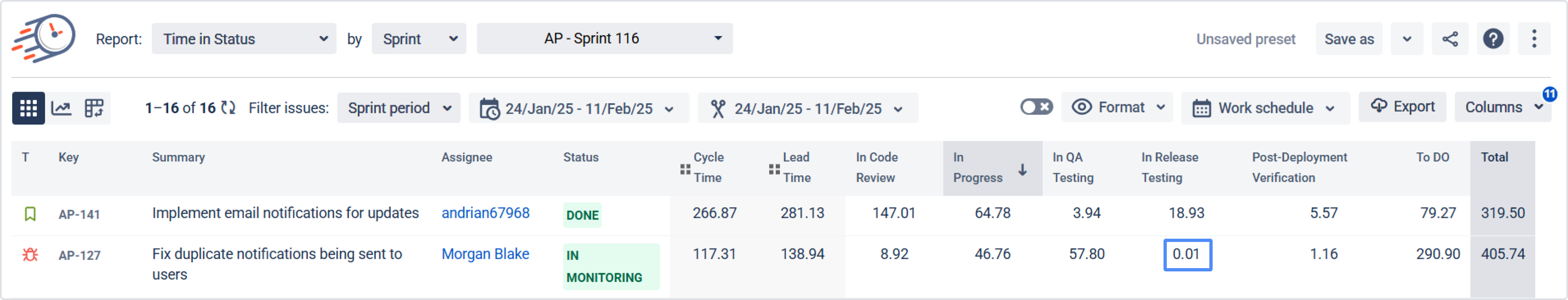Toggle the switch left of Format

pos(1036,107)
